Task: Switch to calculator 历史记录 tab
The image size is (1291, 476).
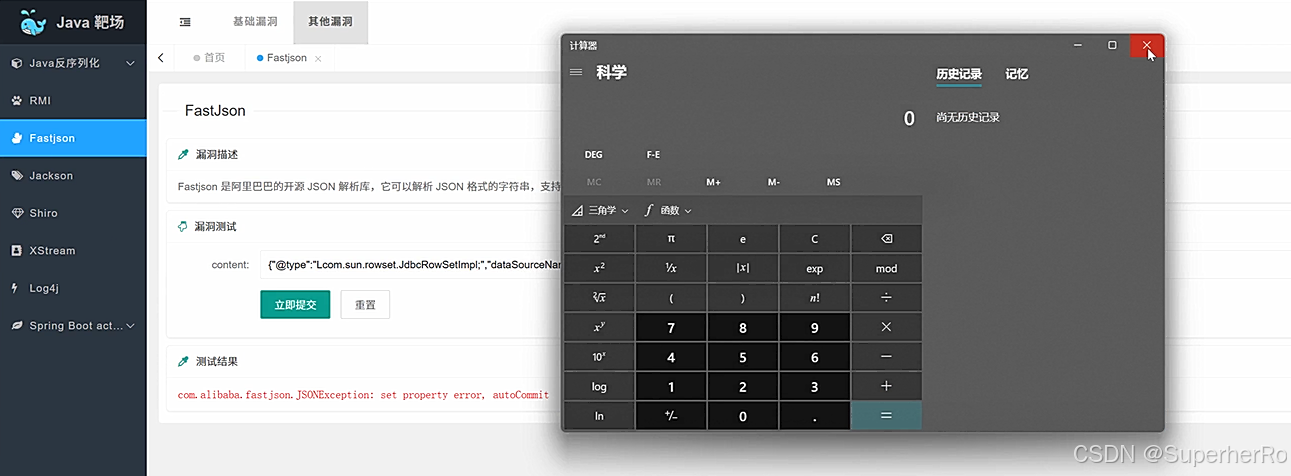Action: pyautogui.click(x=959, y=74)
